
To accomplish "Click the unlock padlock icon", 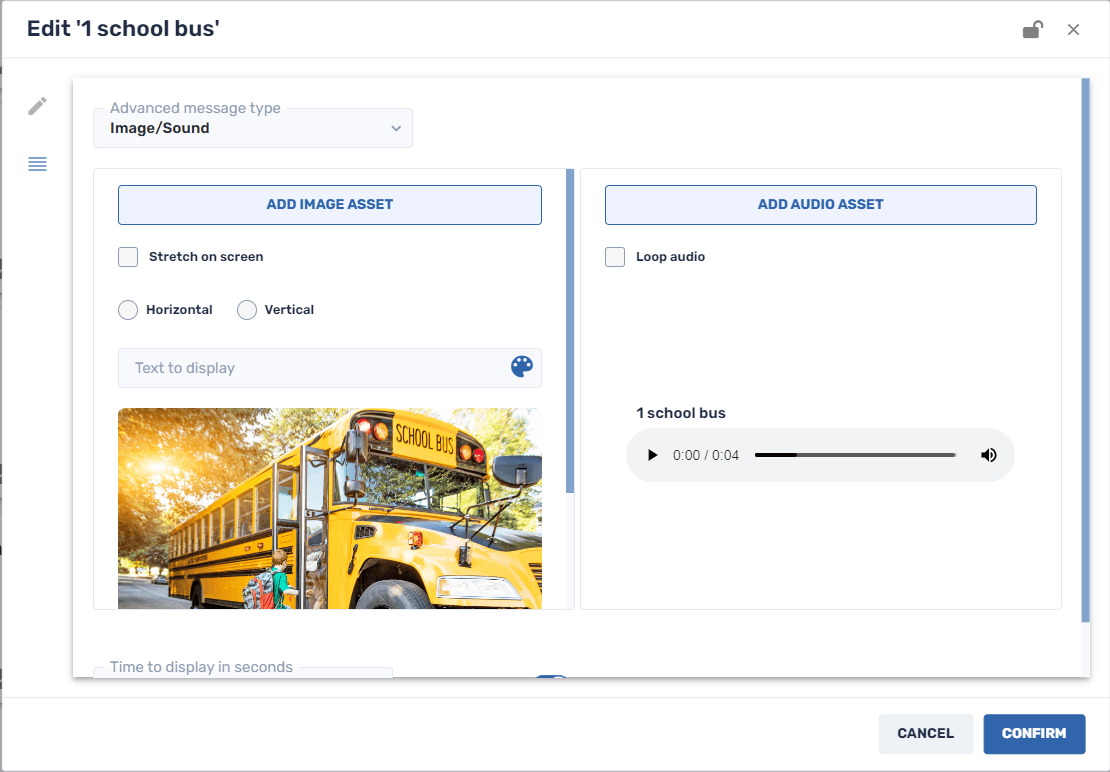I will (x=1033, y=30).
